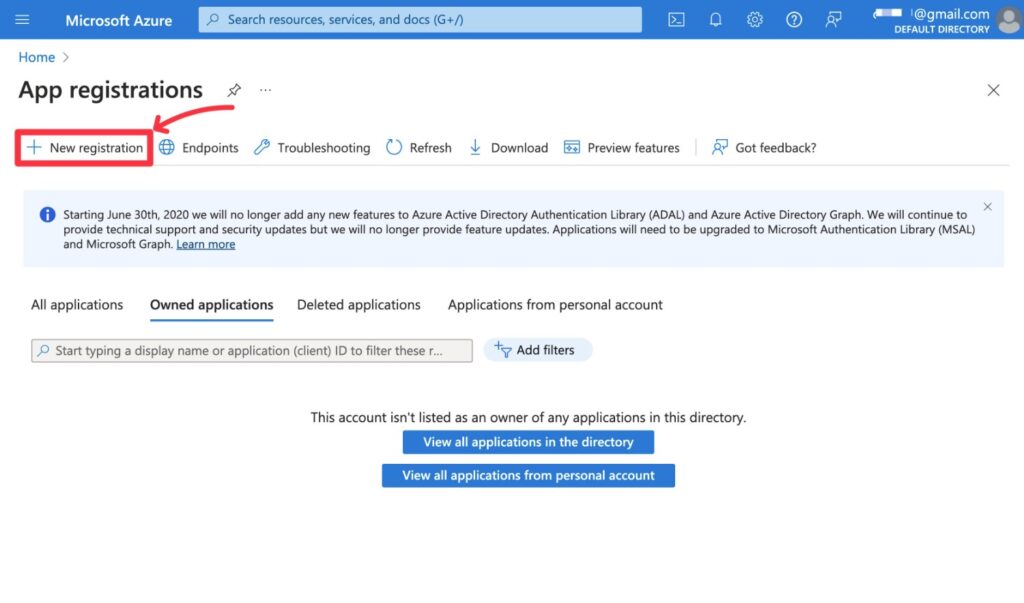The image size is (1024, 603).
Task: Download the app registrations list
Action: click(x=508, y=147)
